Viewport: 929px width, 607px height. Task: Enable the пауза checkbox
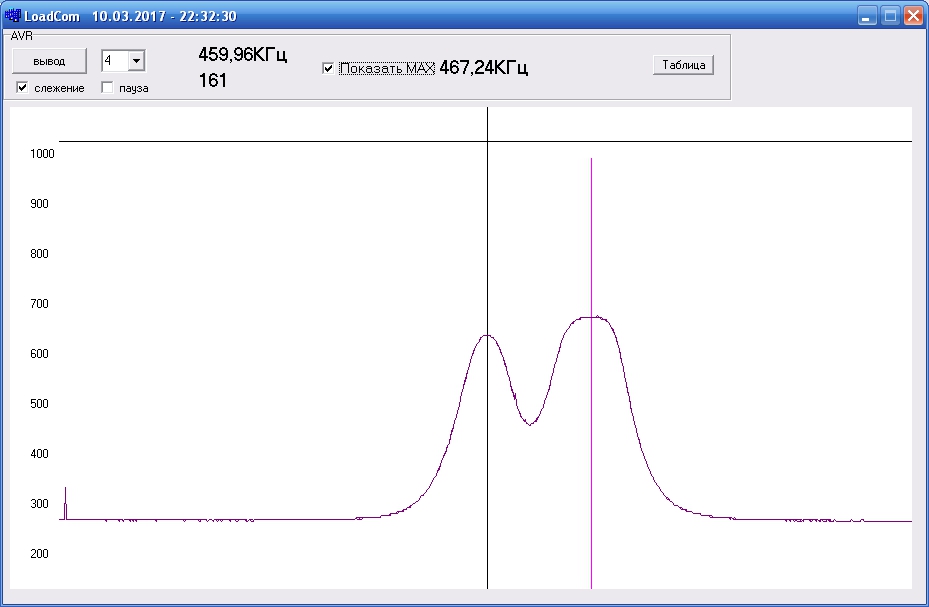[x=107, y=88]
